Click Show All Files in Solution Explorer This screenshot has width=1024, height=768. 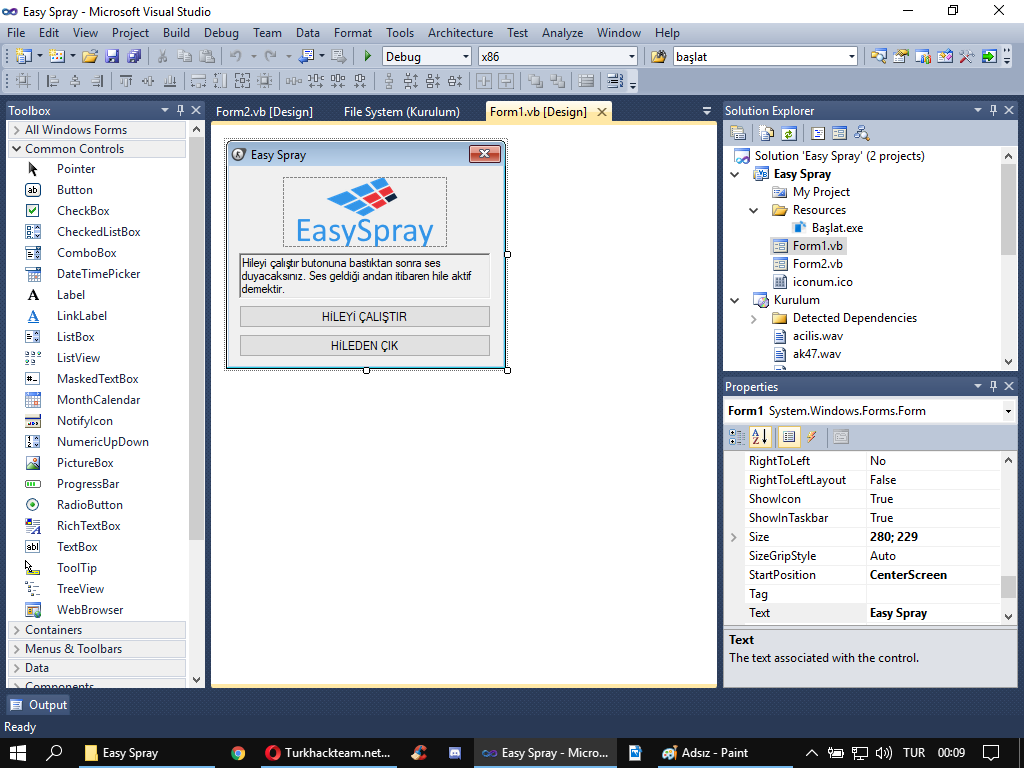[767, 133]
